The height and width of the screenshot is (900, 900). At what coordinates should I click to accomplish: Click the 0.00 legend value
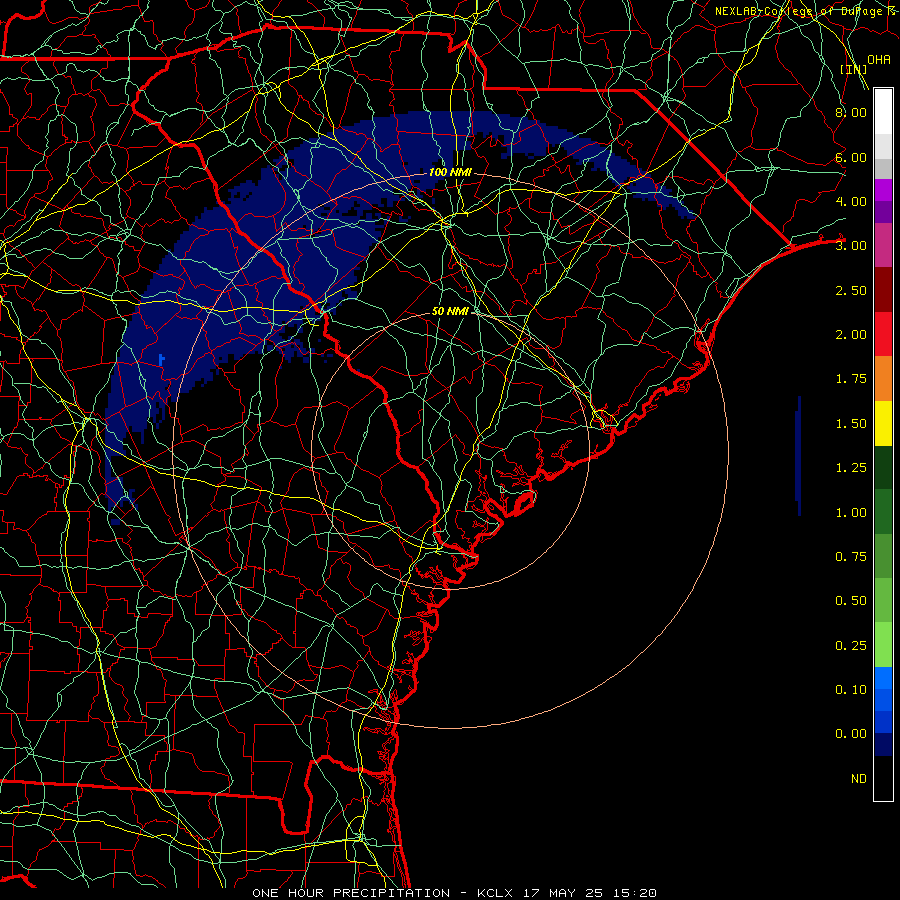tap(851, 734)
